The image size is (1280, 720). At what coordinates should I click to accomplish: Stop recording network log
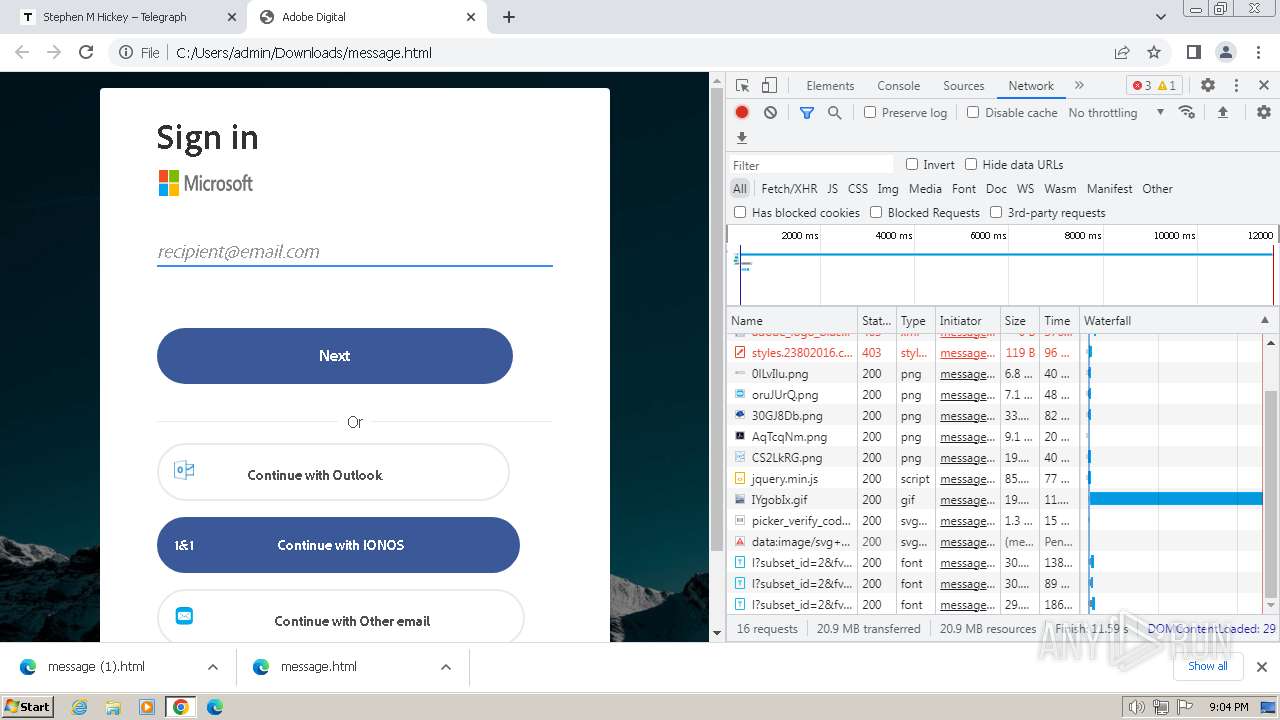[742, 113]
